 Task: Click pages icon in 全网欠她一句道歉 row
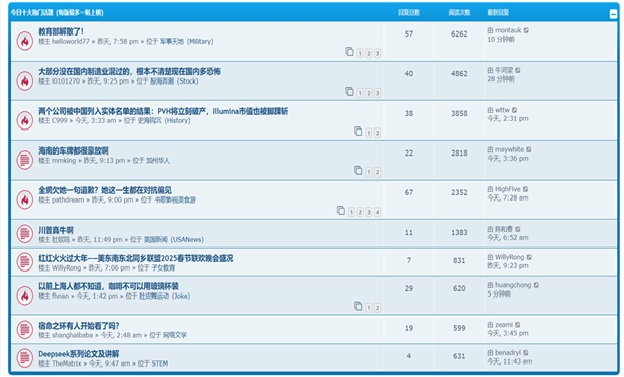(x=341, y=210)
